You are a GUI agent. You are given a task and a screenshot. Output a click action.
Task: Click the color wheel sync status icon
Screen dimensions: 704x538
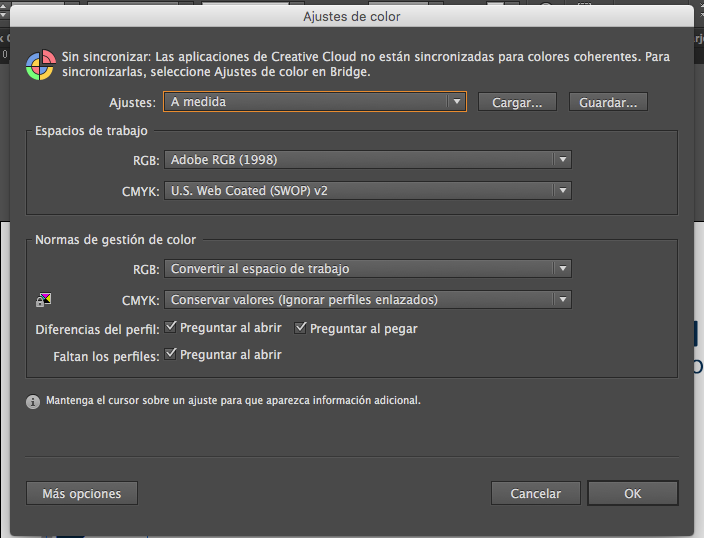pyautogui.click(x=41, y=65)
